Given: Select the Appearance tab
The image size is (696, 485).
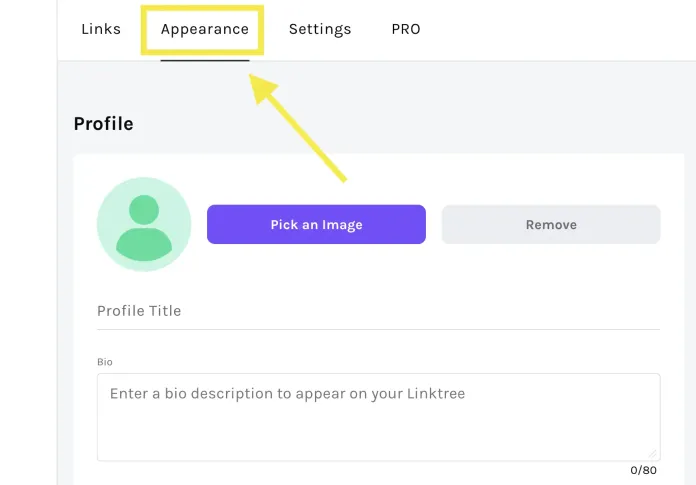Looking at the screenshot, I should 205,29.
